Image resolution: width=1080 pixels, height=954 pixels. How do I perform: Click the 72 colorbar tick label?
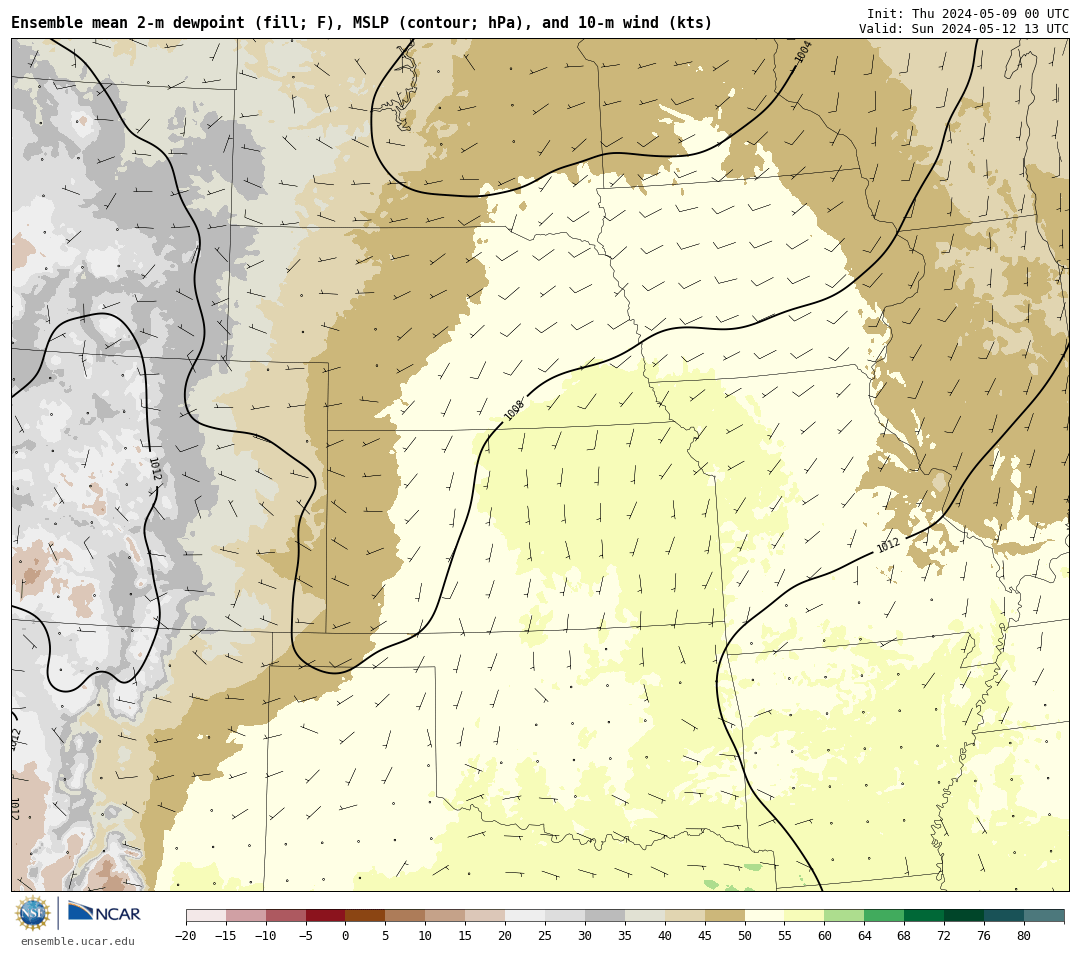pos(945,935)
